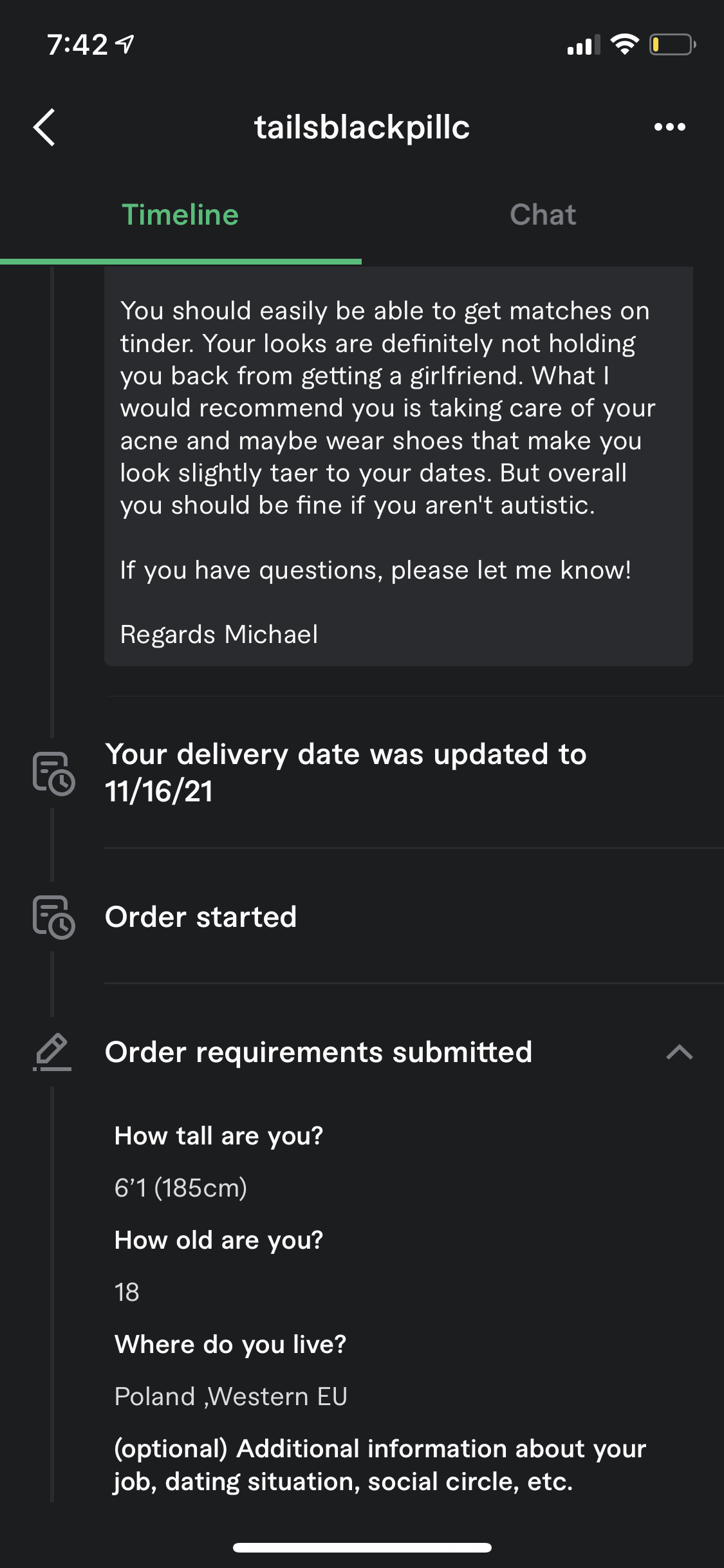Tap the battery icon in status bar
724x1568 pixels.
(673, 44)
